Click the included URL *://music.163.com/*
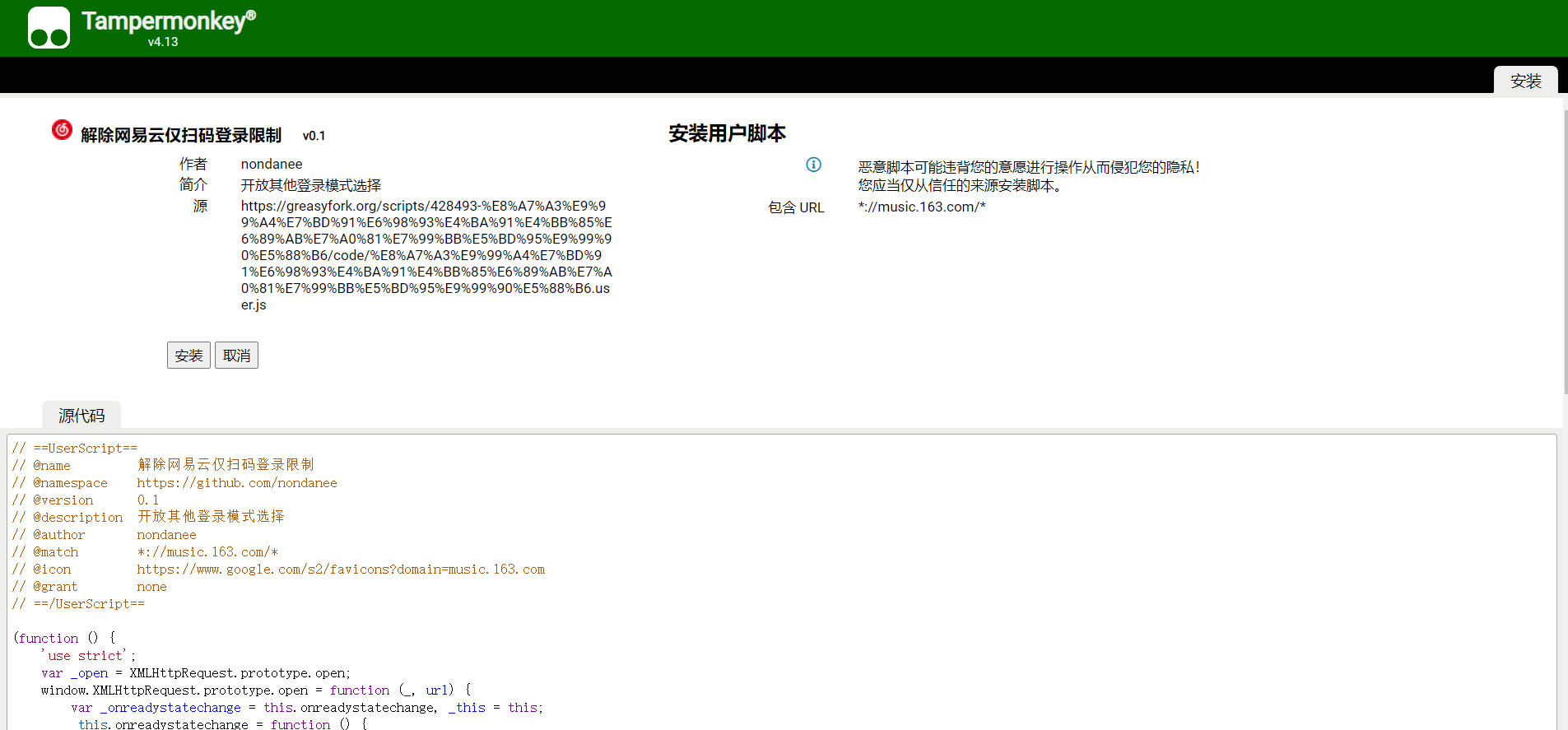 click(921, 207)
